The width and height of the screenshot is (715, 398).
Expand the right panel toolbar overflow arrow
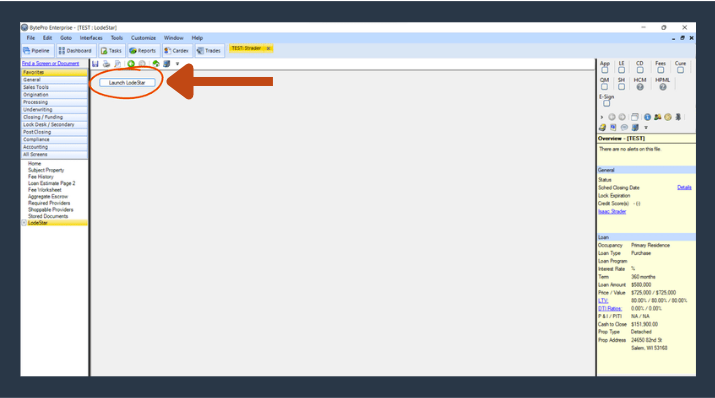(646, 128)
